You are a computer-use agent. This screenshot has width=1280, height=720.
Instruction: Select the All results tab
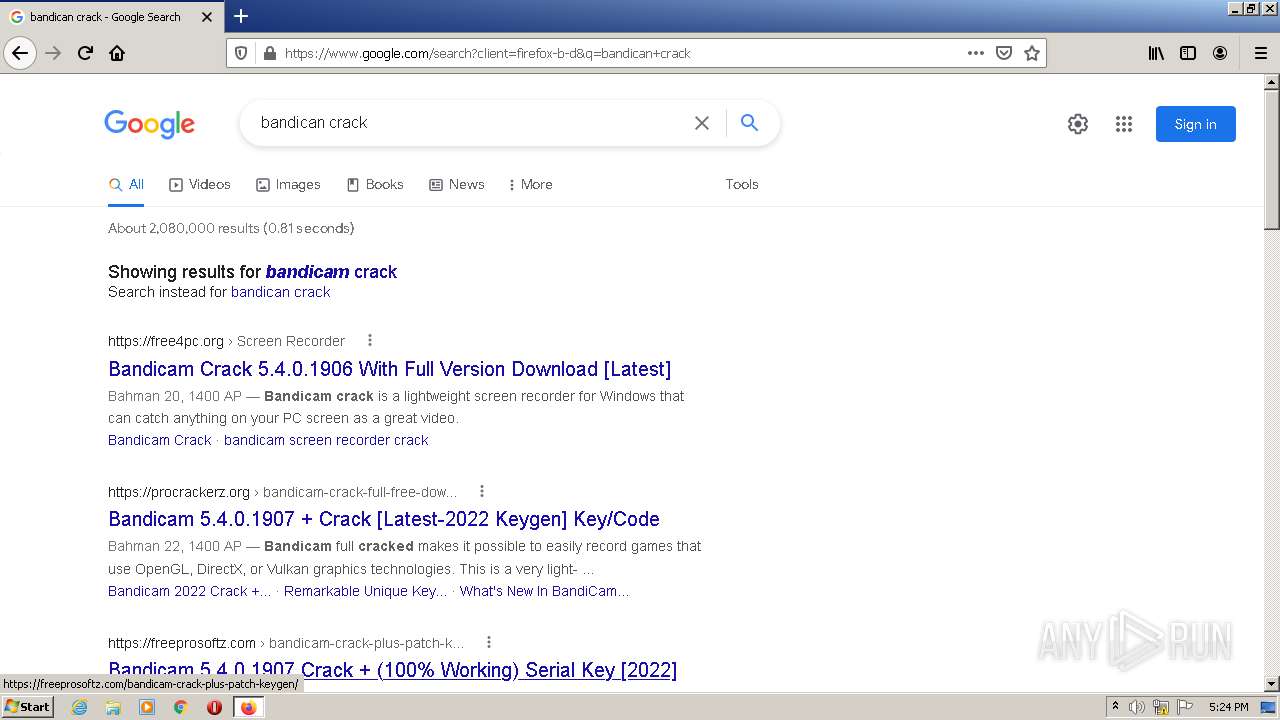[126, 184]
